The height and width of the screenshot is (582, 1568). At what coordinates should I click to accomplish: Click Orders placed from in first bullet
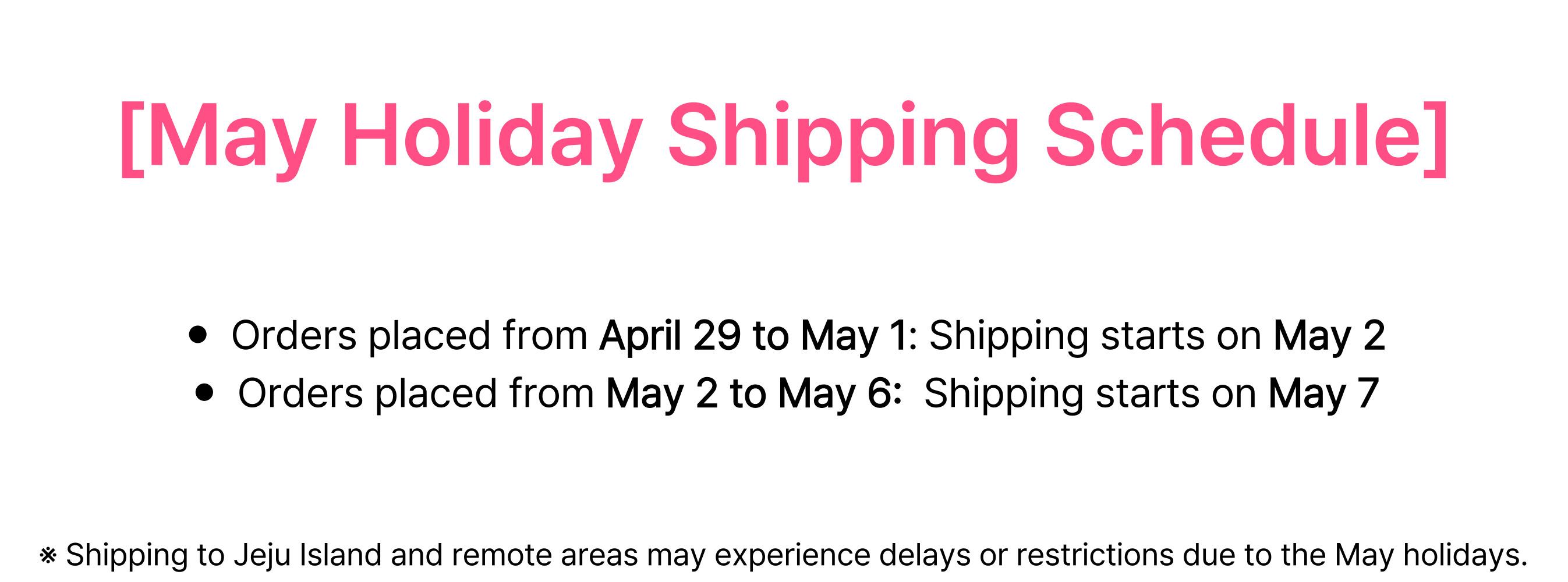(x=409, y=336)
